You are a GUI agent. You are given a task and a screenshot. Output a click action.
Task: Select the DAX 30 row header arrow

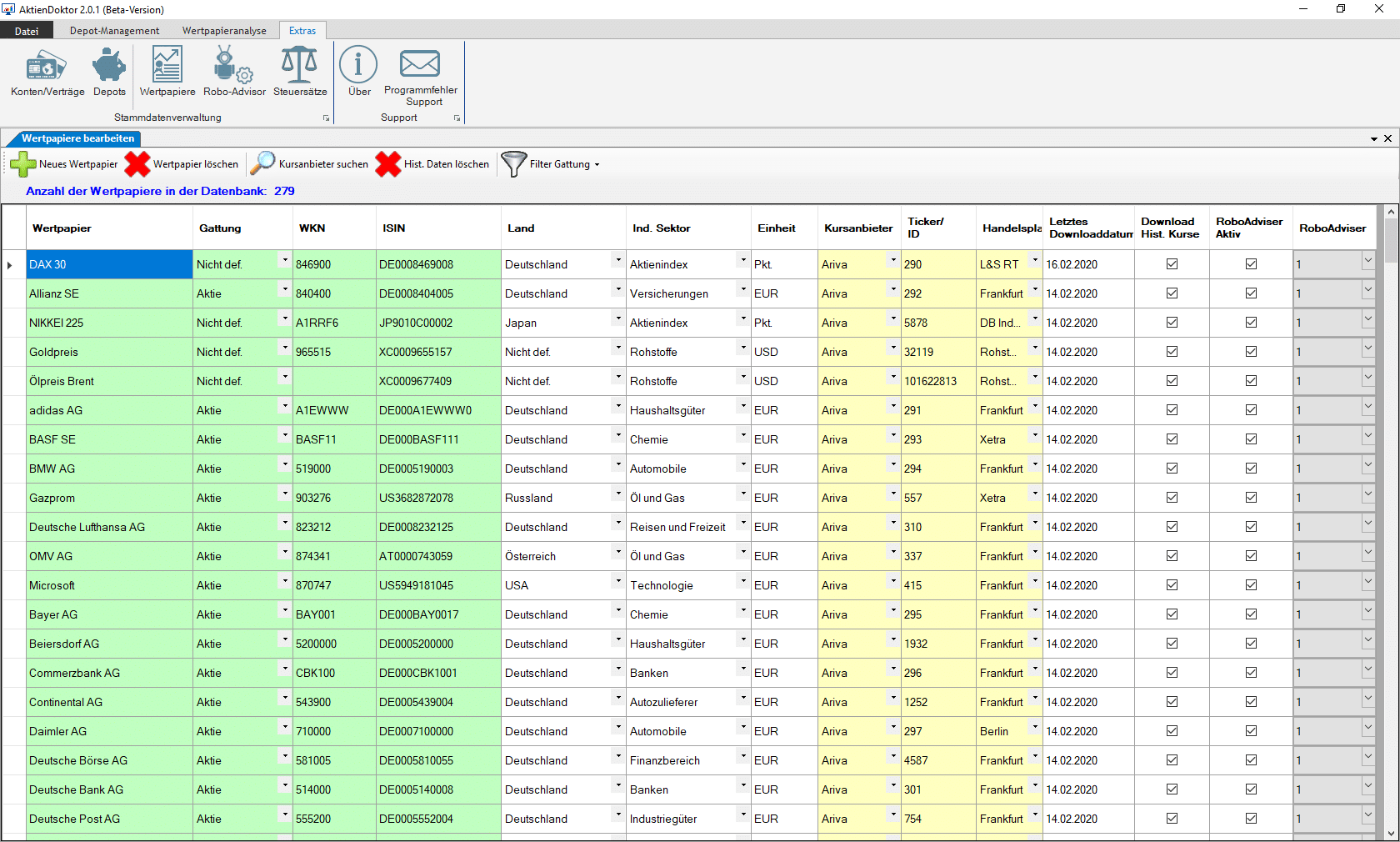coord(13,264)
